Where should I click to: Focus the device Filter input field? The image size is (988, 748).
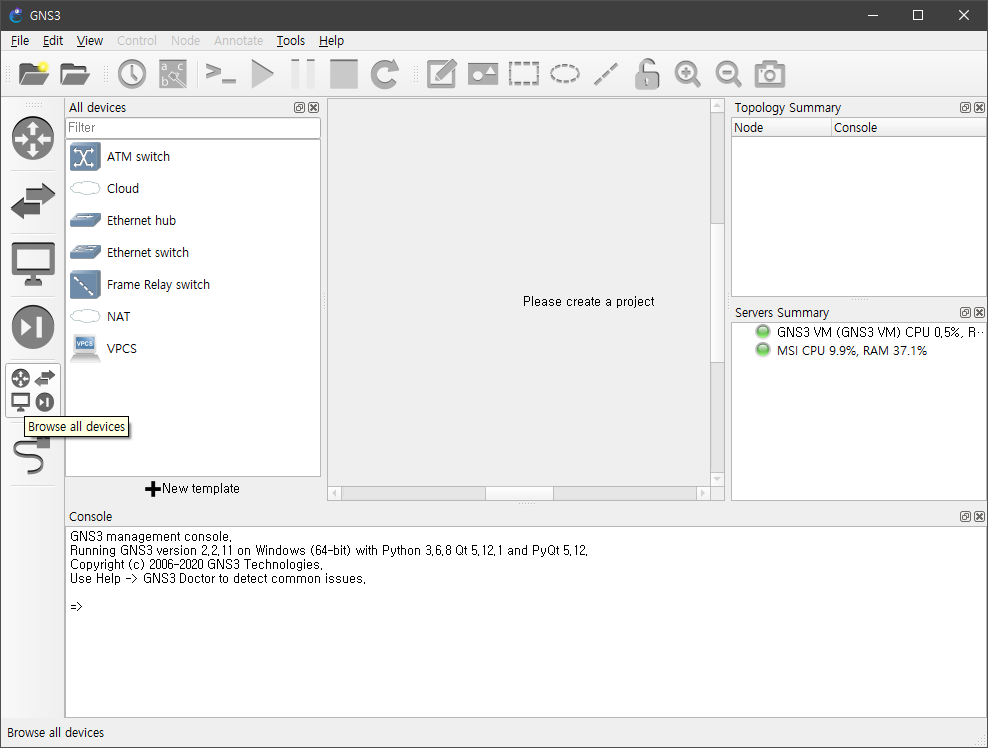(x=193, y=128)
